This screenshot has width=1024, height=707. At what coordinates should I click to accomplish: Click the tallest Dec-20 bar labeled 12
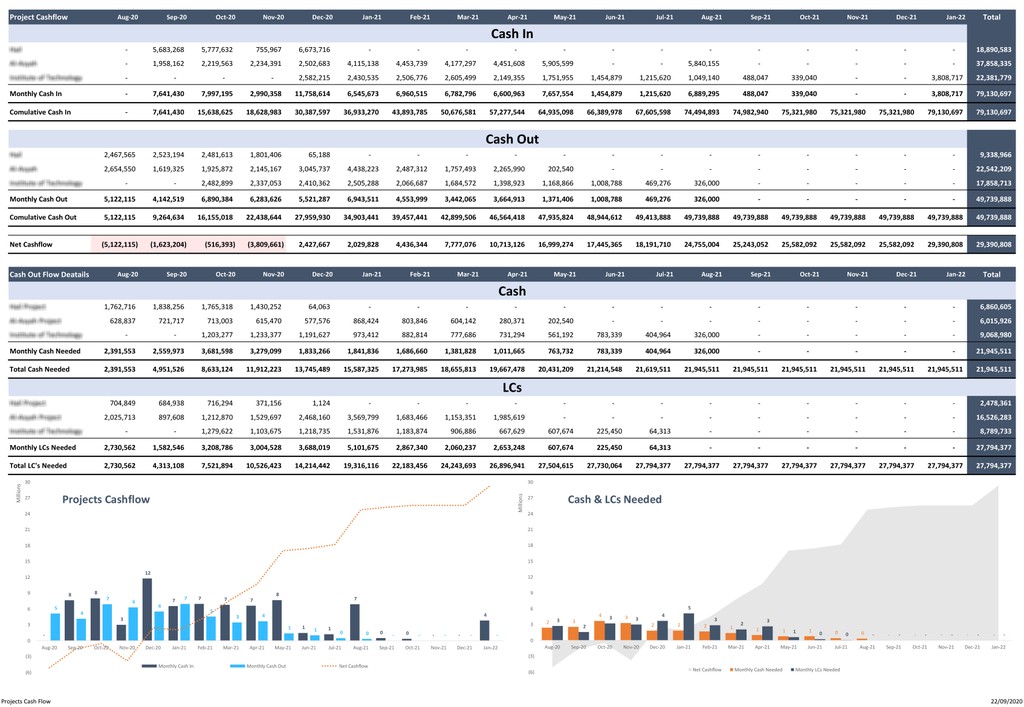click(x=148, y=609)
